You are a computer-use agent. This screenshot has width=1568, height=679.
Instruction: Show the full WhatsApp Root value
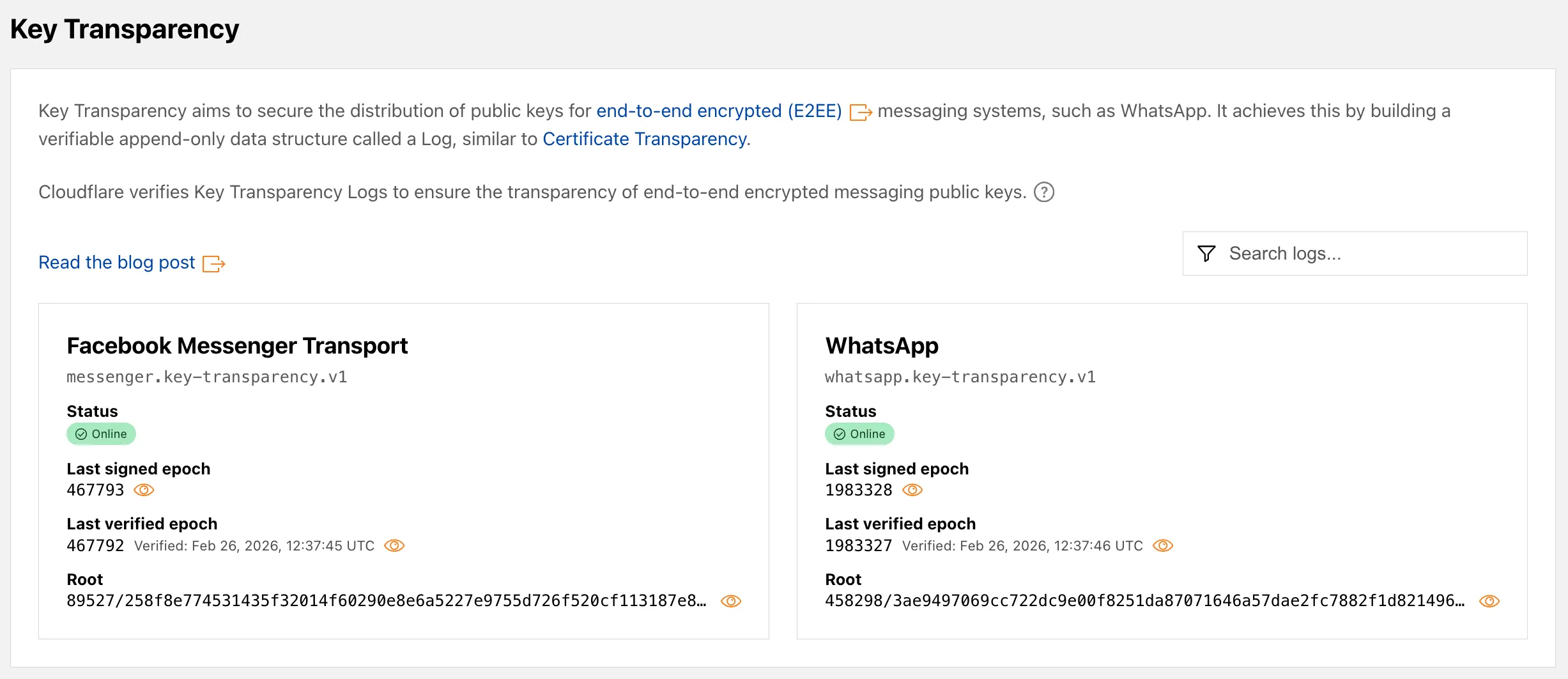click(x=1489, y=601)
